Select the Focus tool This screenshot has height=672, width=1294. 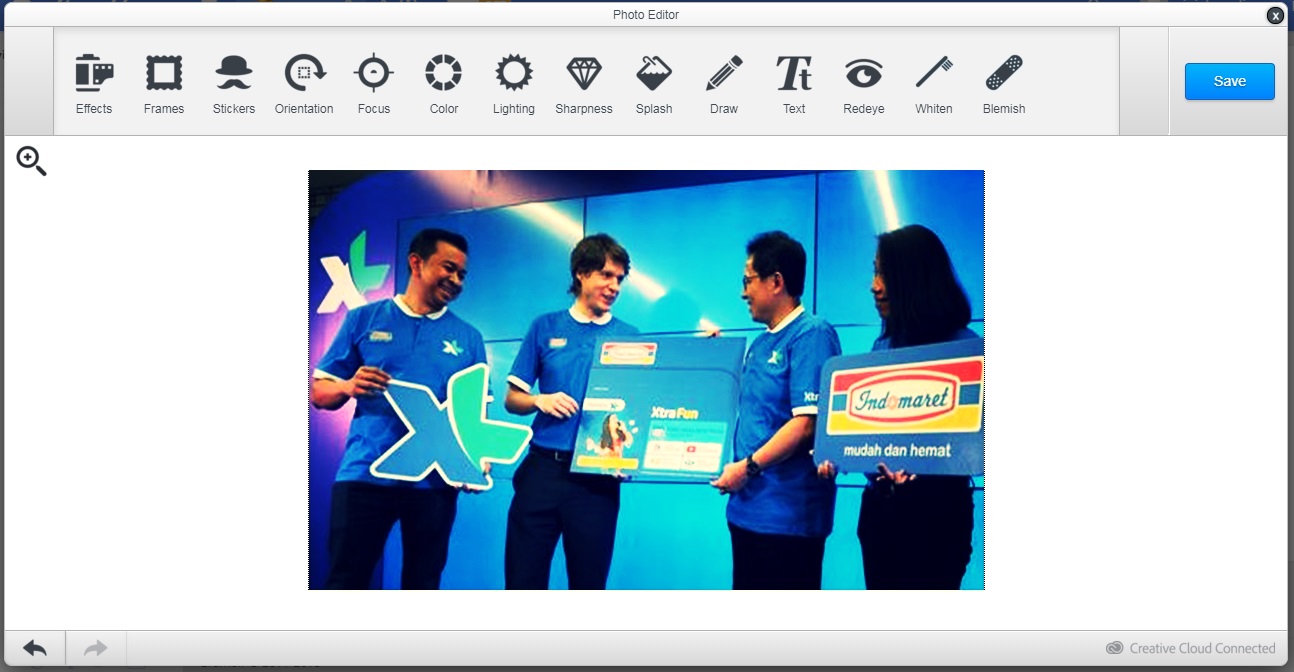point(374,84)
